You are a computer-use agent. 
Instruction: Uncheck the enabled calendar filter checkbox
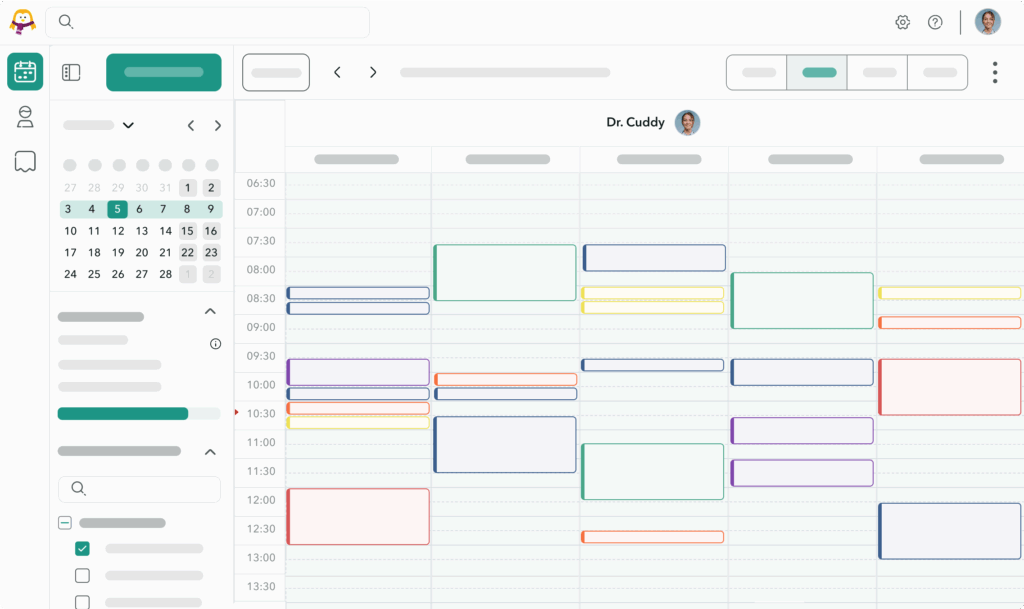point(83,548)
